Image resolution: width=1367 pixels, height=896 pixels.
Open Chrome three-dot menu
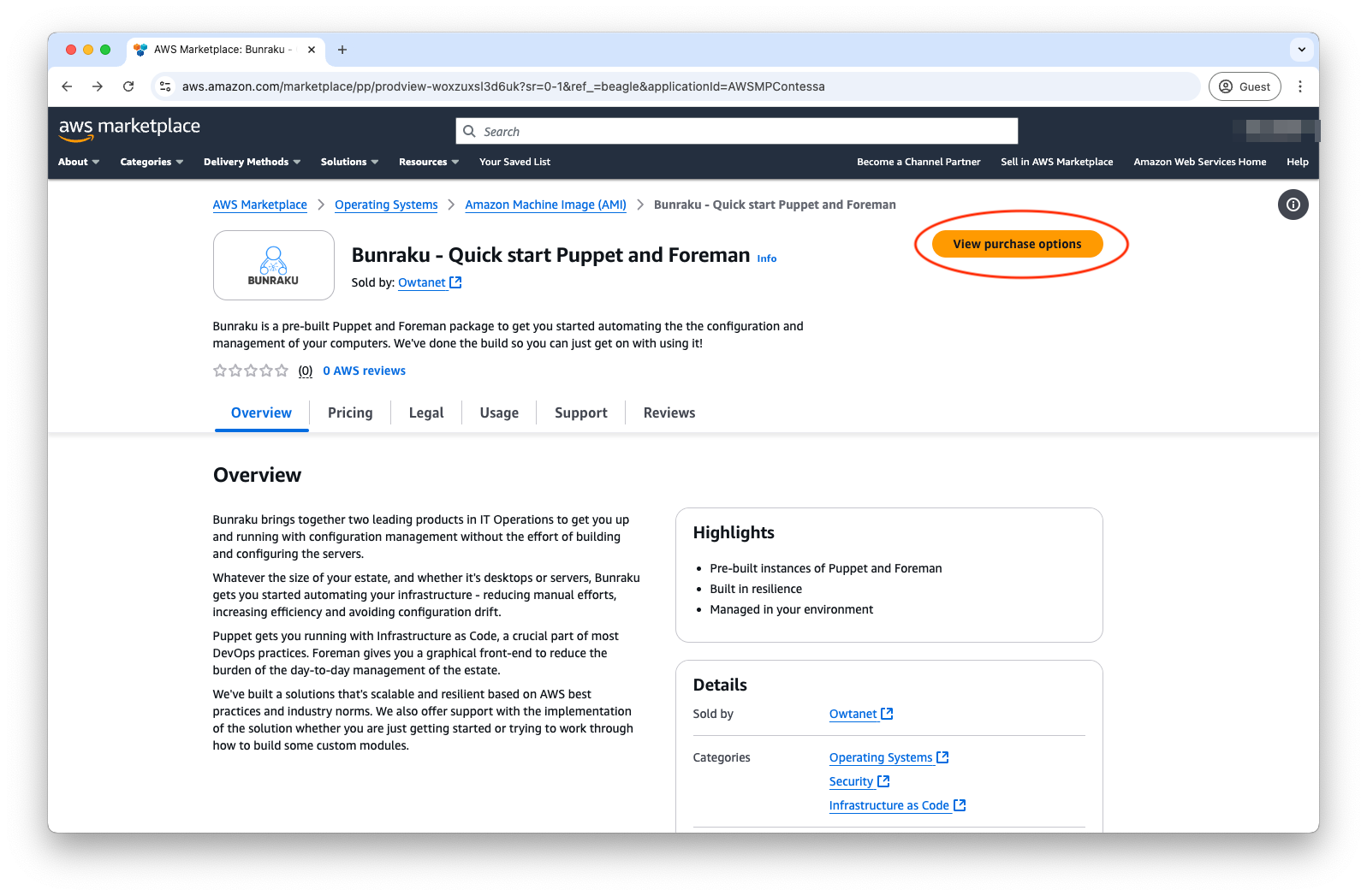pyautogui.click(x=1299, y=86)
